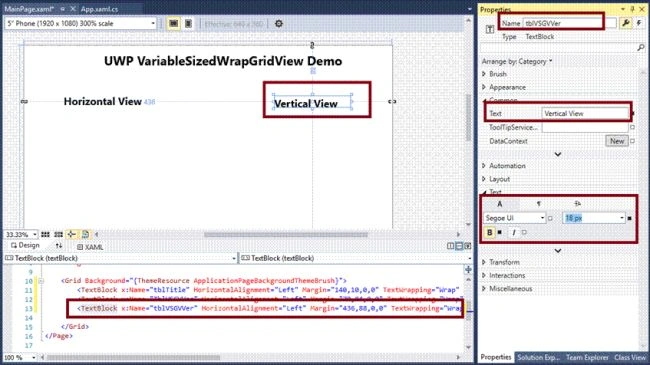Image resolution: width=650 pixels, height=365 pixels.
Task: Collapse the split pane
Action: (x=468, y=246)
